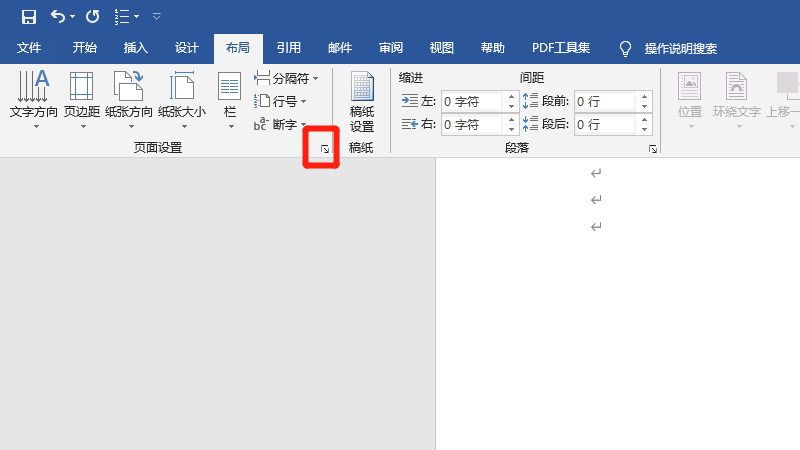Open the 行号 line numbers dropdown
800x450 pixels.
280,101
